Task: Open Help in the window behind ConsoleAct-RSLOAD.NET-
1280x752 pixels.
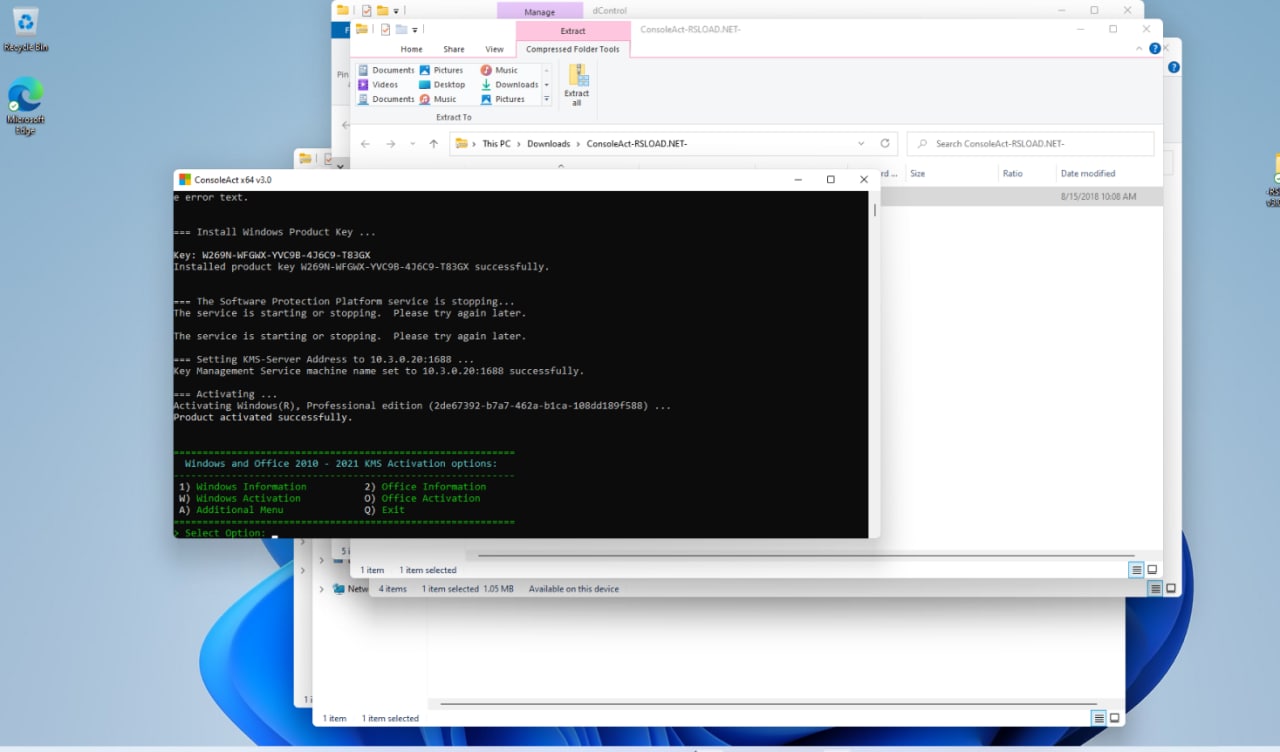Action: click(x=1174, y=67)
